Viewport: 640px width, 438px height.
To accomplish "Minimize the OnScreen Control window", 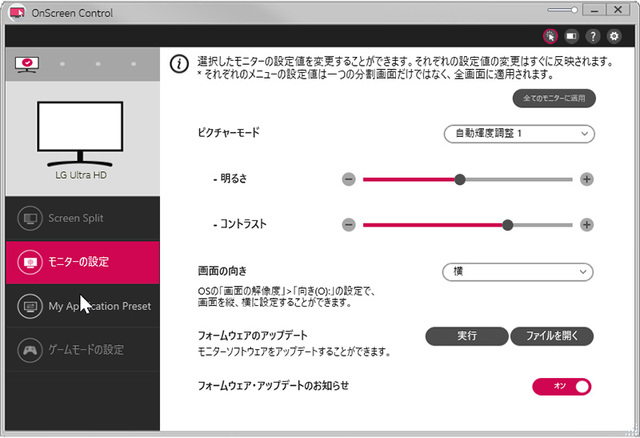I will [x=594, y=10].
